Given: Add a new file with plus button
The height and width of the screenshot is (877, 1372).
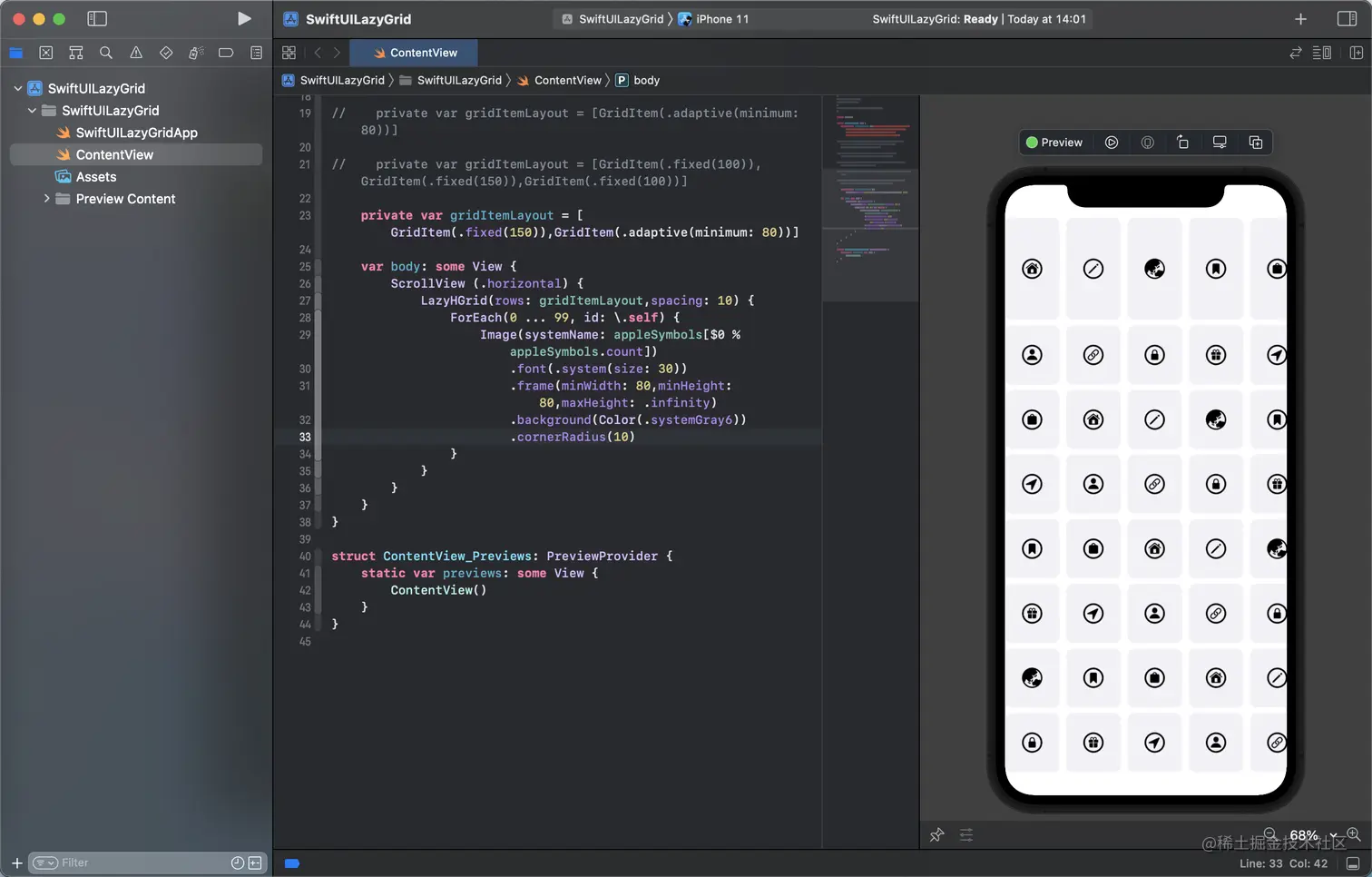Looking at the screenshot, I should [x=16, y=862].
